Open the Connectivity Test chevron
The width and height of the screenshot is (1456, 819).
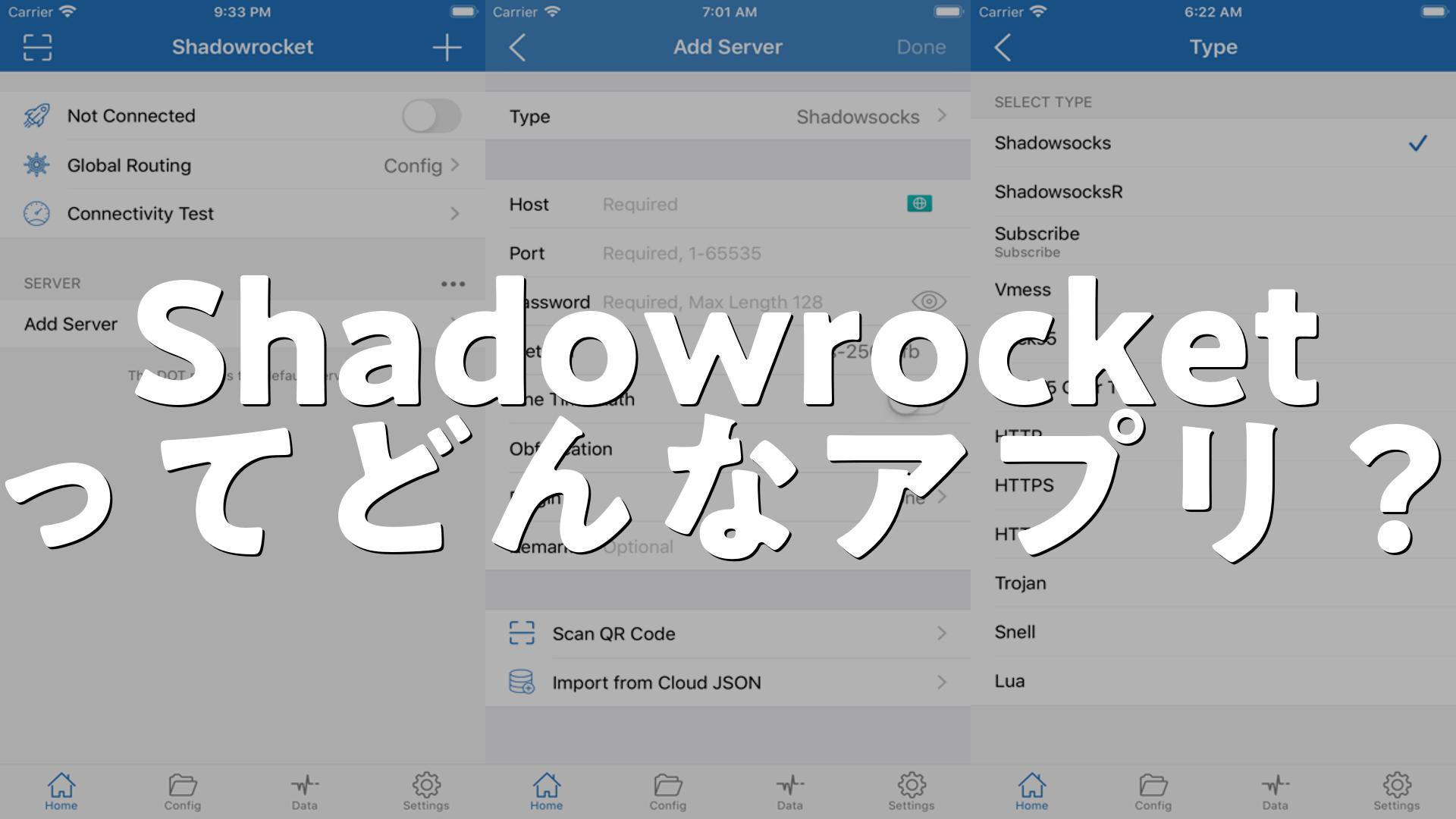455,214
